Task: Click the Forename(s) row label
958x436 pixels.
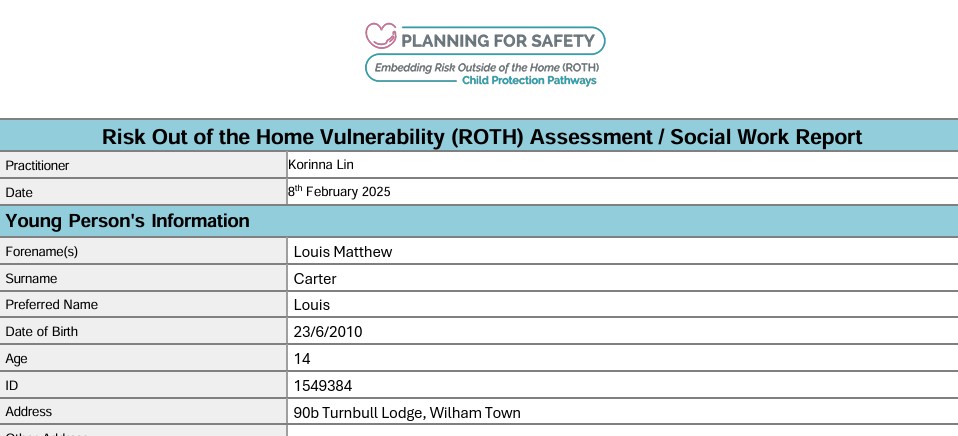Action: (42, 252)
